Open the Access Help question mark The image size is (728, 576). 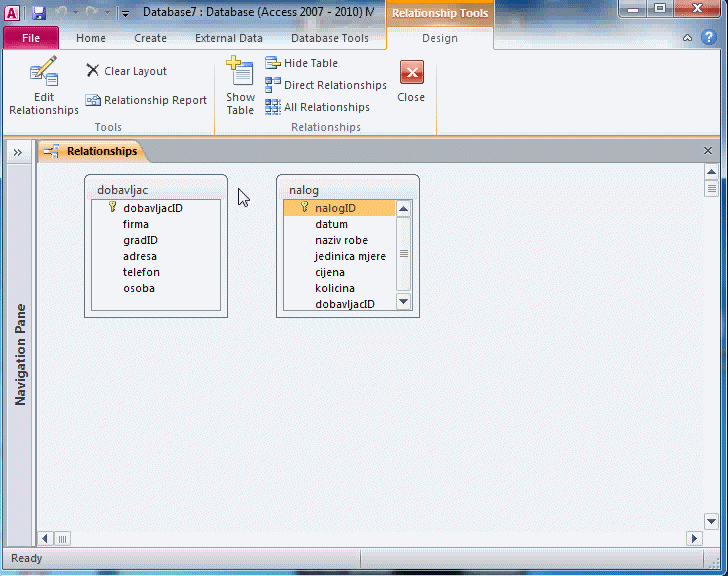coord(707,38)
